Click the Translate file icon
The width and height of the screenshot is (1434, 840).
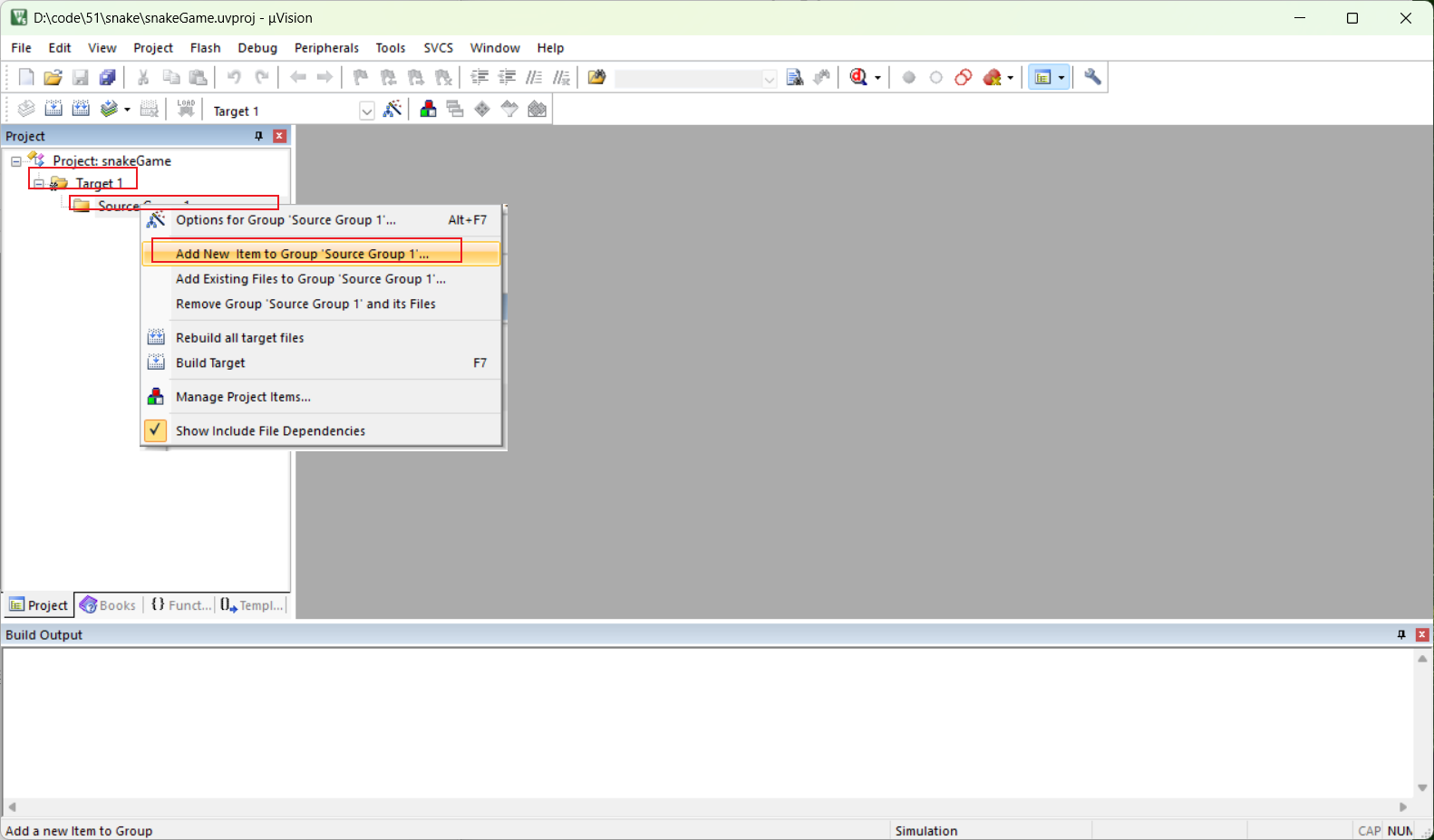(x=26, y=110)
